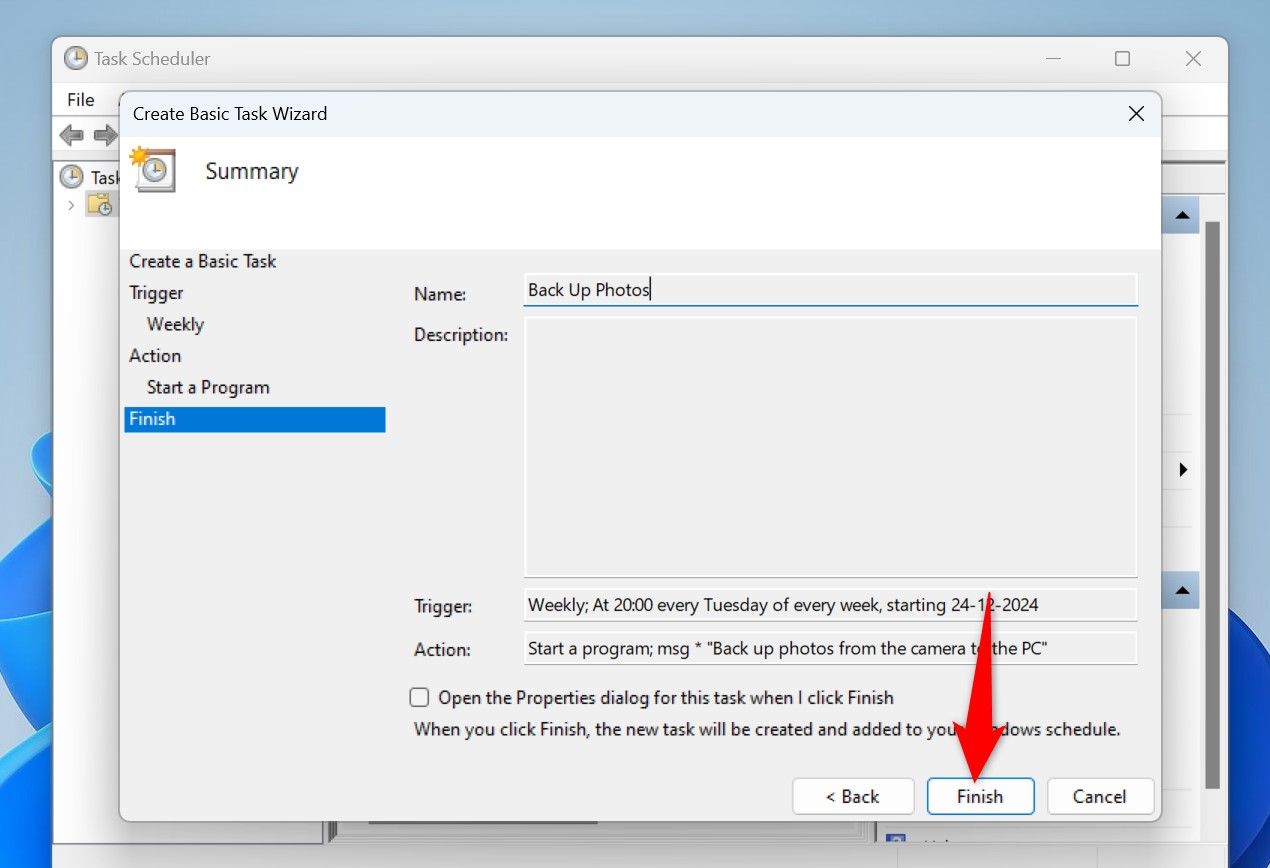
Task: Click the highlighted Finish step in the sidebar
Action: 255,419
